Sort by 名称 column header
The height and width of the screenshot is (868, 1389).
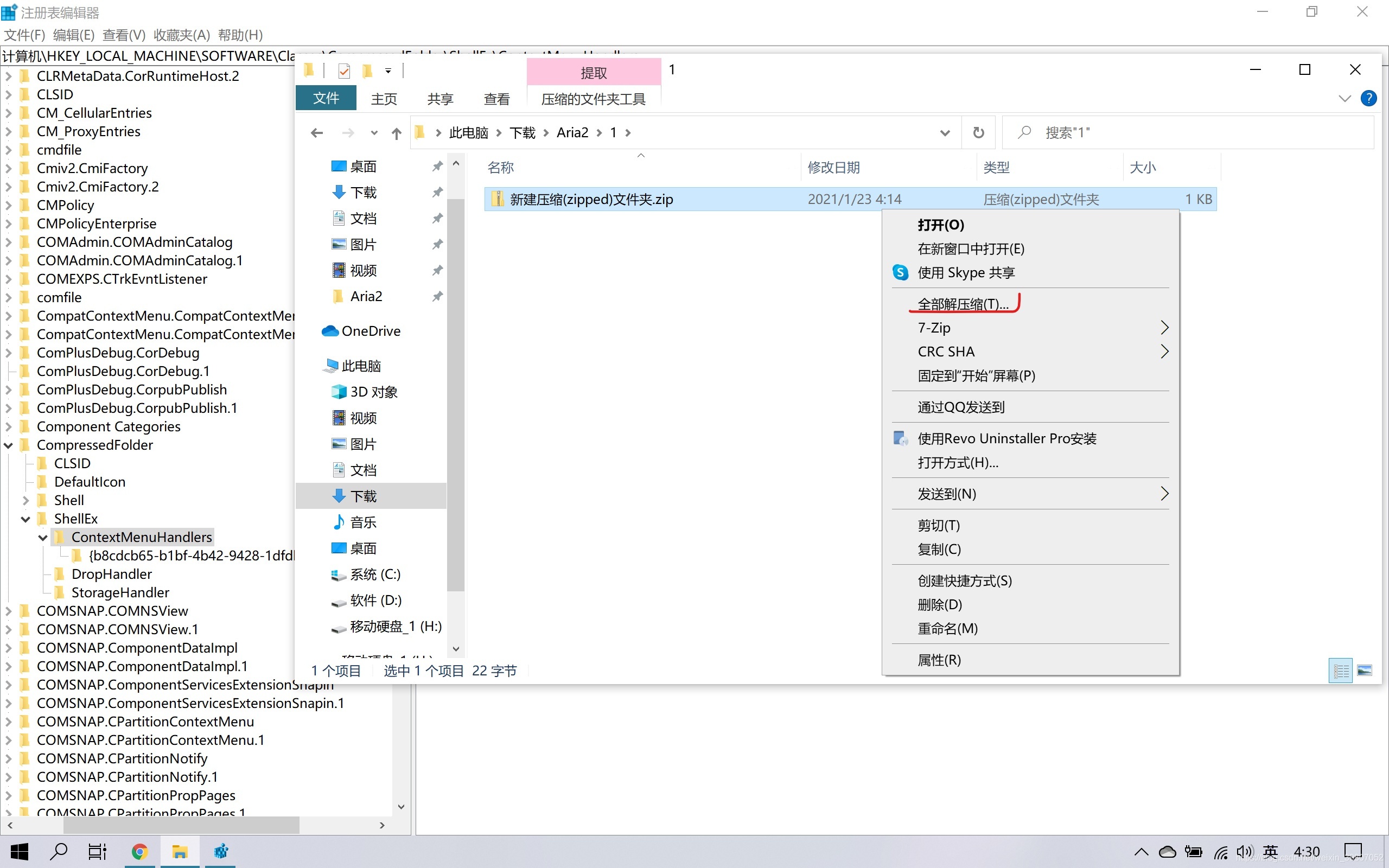point(500,168)
